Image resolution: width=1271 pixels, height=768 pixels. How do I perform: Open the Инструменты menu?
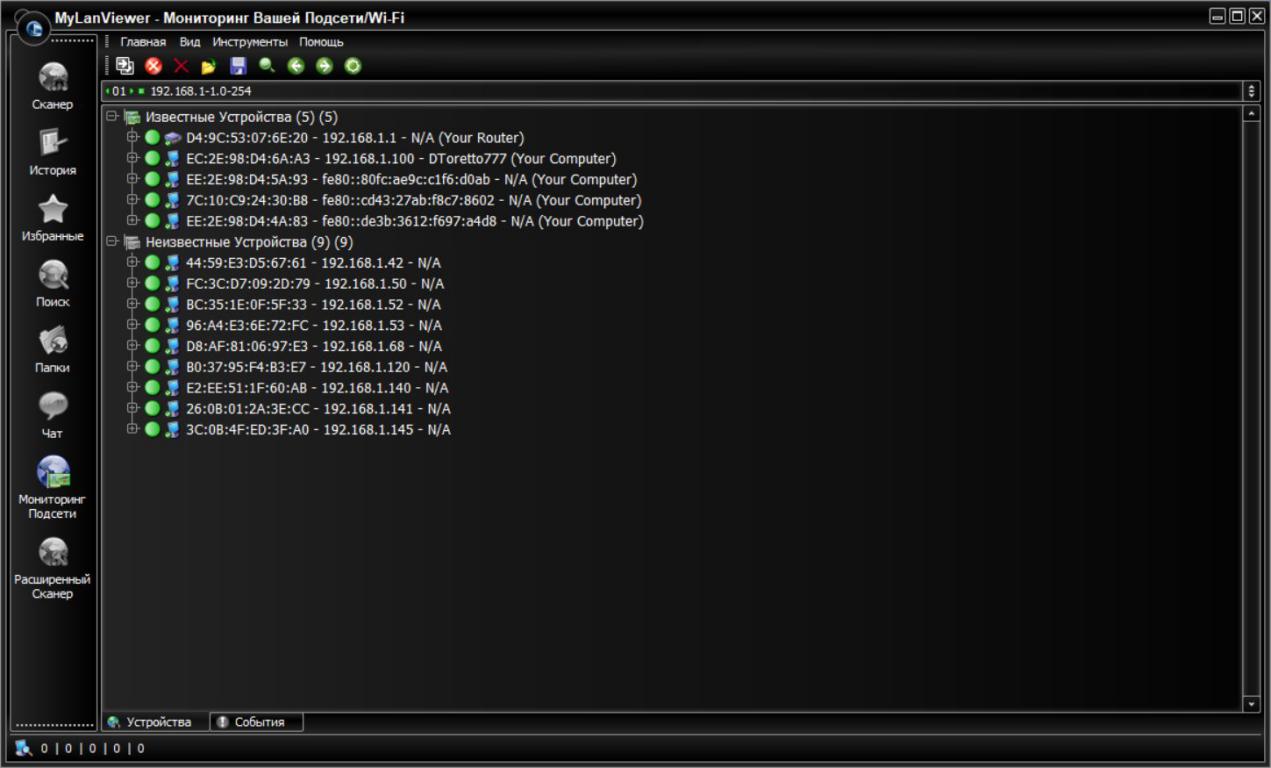(x=250, y=42)
